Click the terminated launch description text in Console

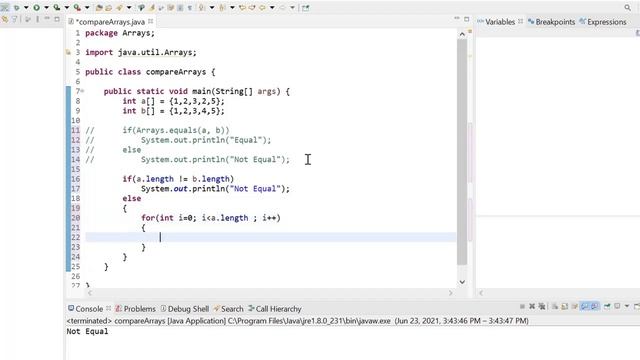[298, 321]
